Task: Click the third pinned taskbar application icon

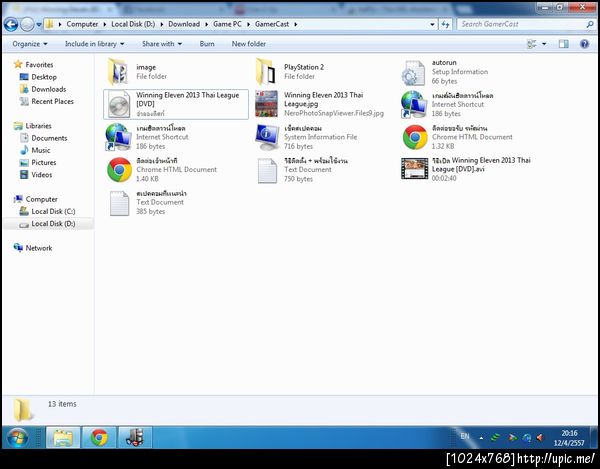Action: pos(135,437)
